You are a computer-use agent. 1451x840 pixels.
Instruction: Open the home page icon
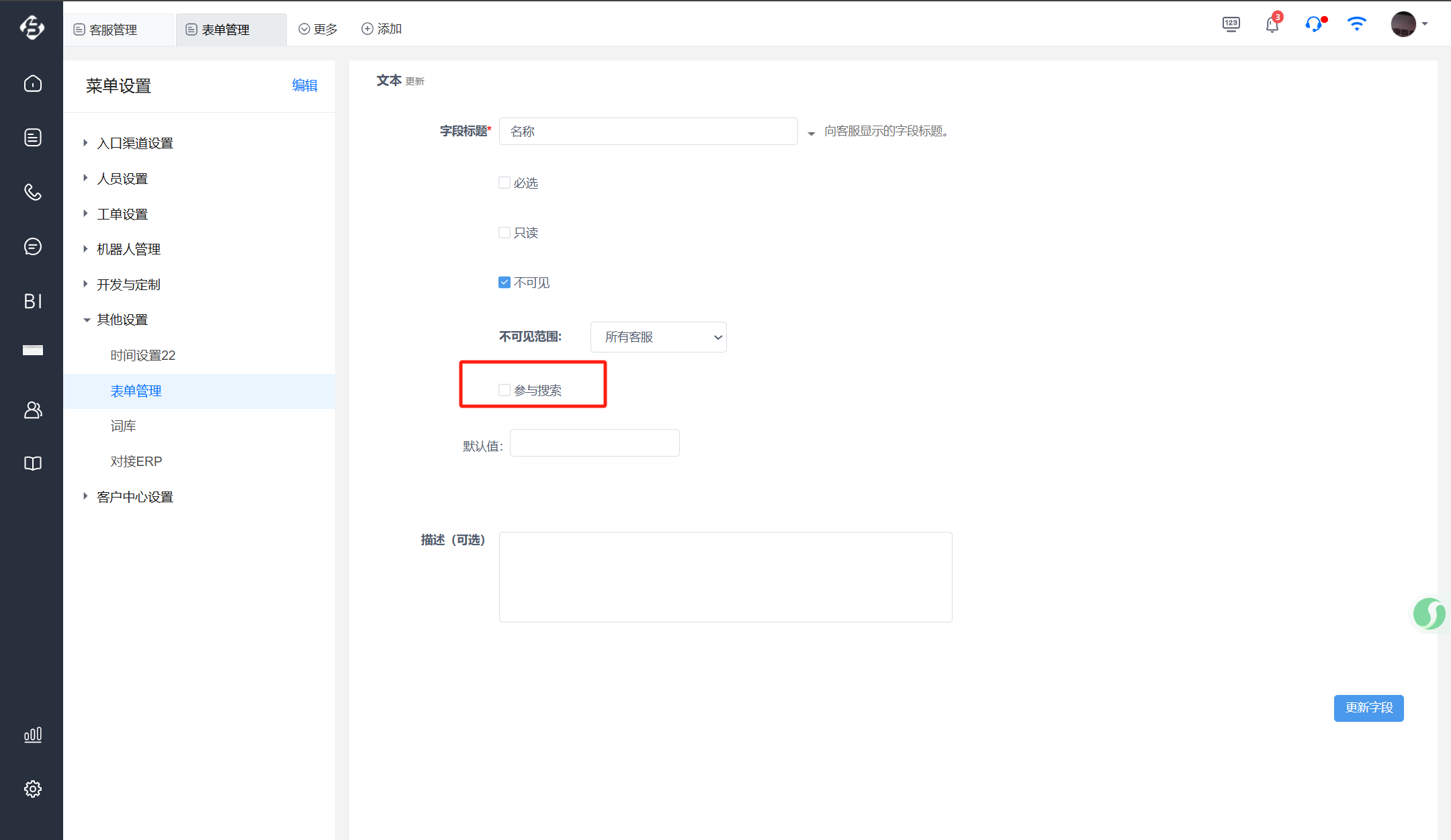pyautogui.click(x=32, y=83)
